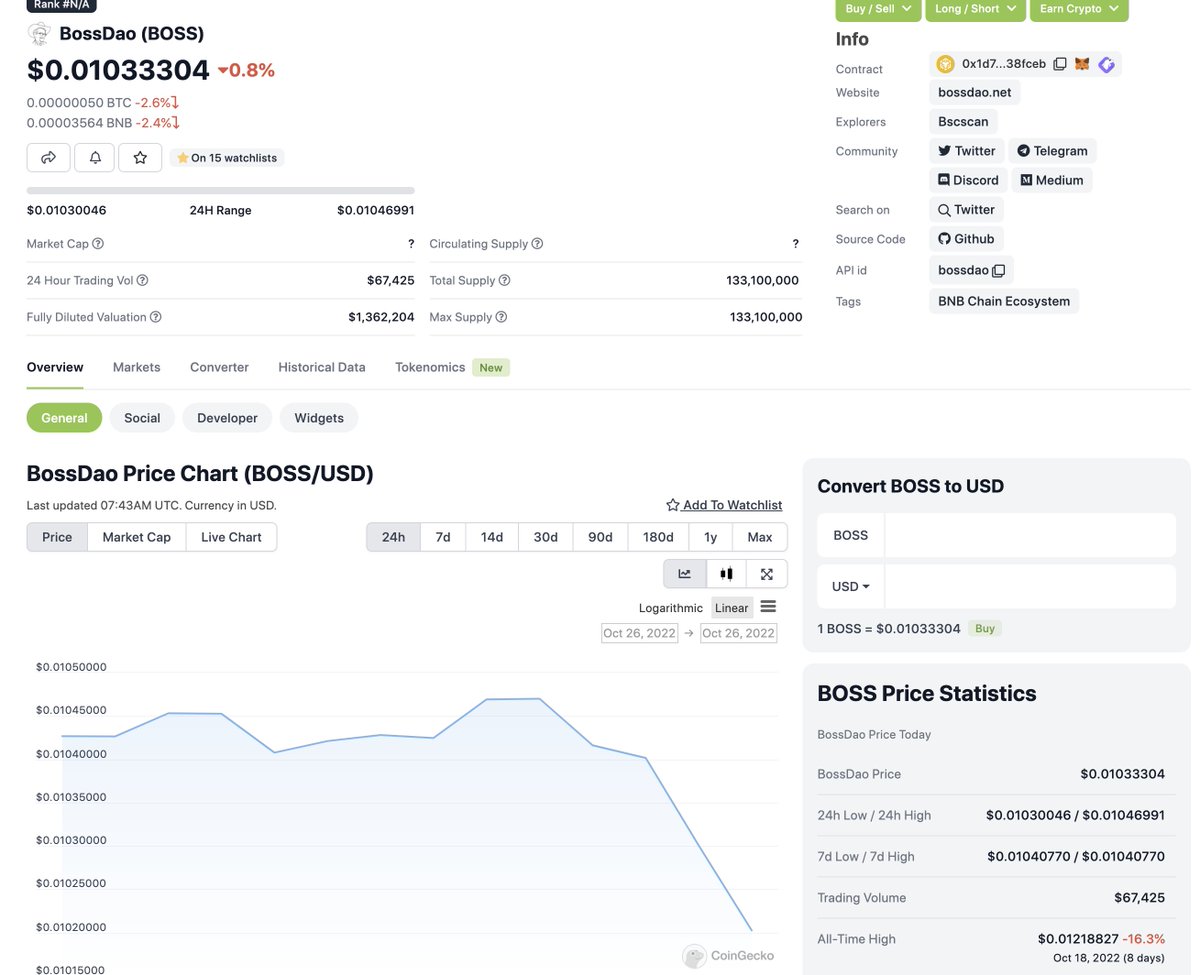Select the 90d time range

600,537
